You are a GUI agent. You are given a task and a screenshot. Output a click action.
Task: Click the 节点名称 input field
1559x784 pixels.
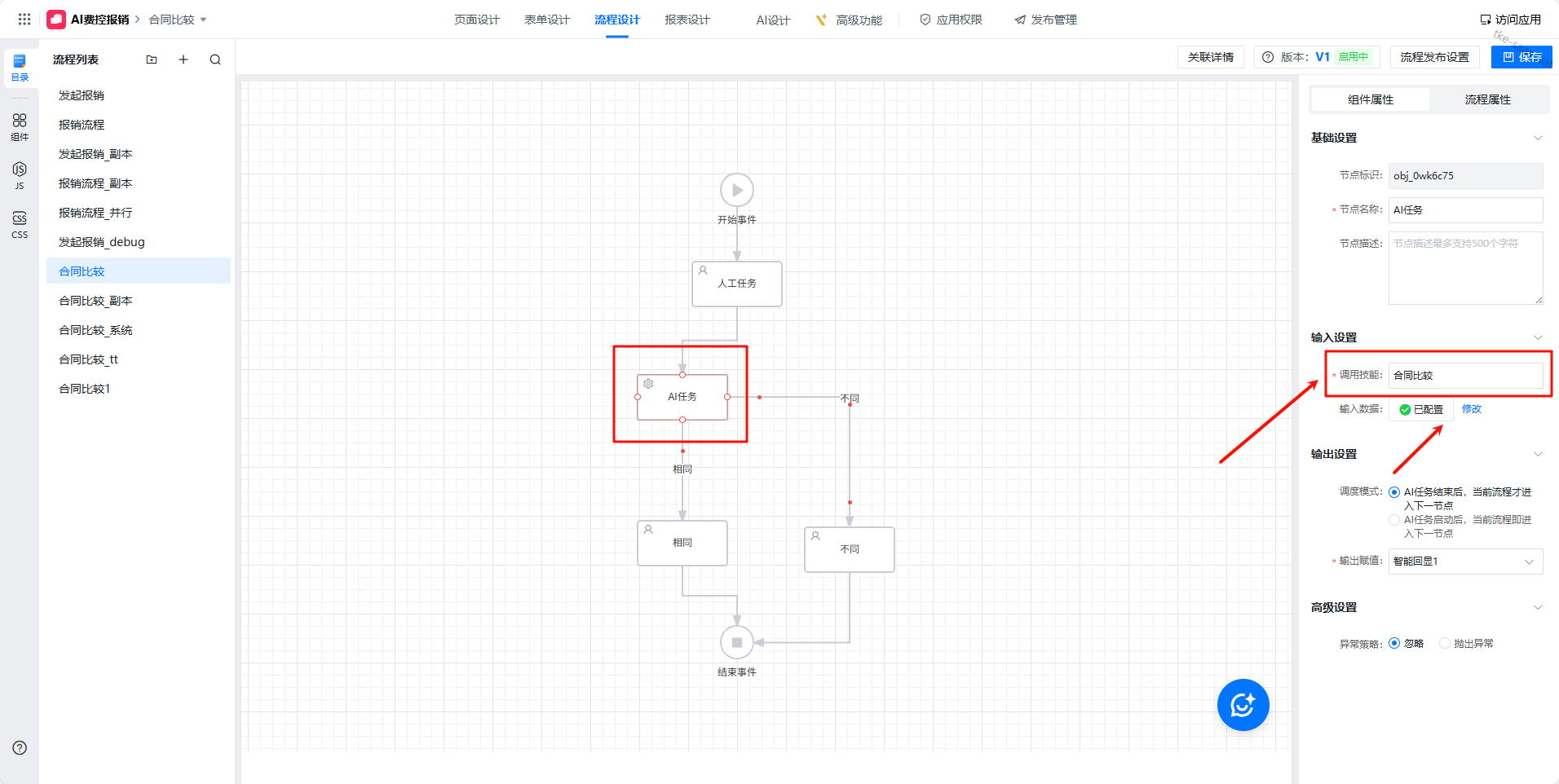(x=1464, y=210)
